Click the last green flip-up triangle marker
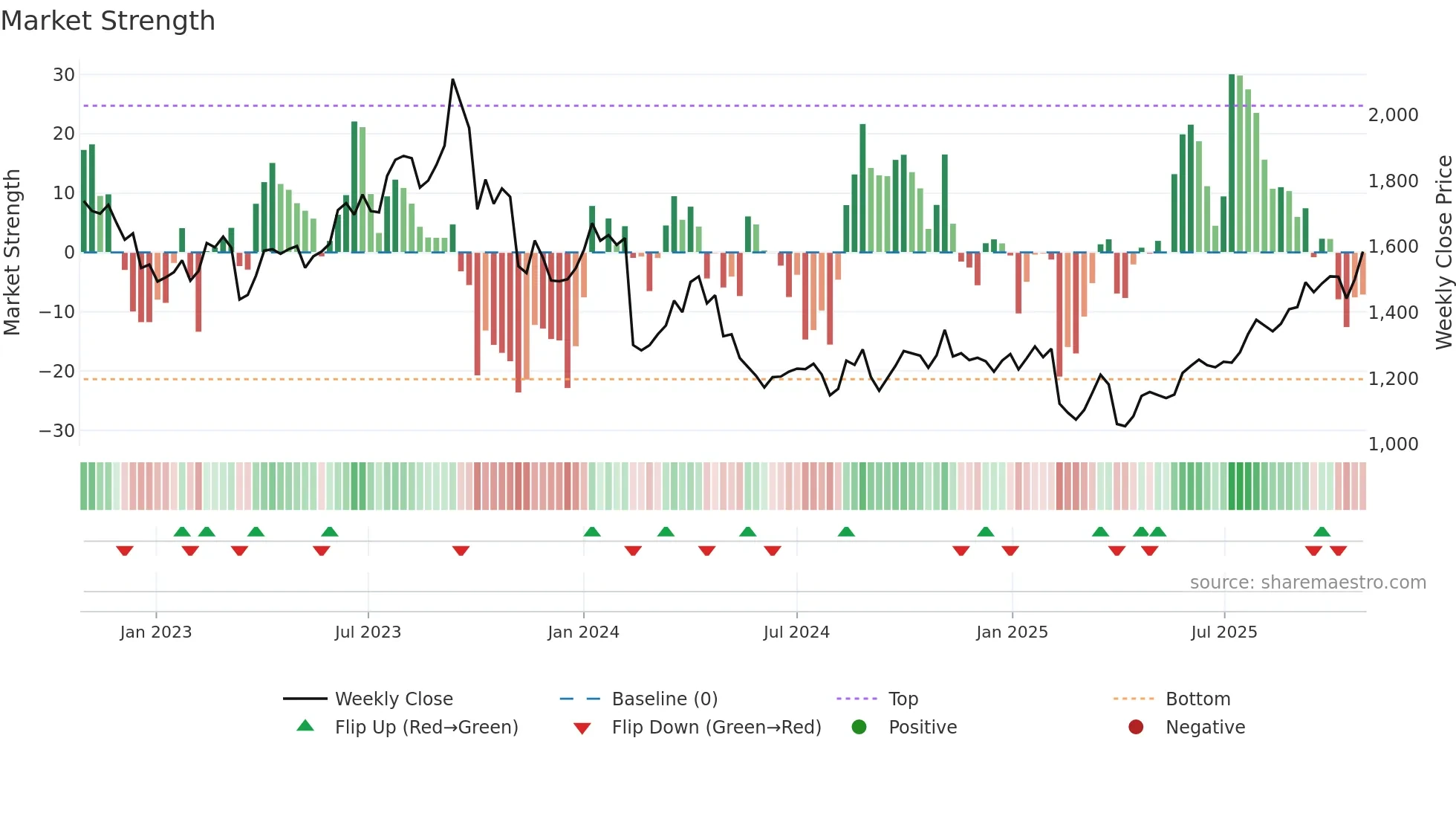Viewport: 1456px width, 819px height. coord(1322,531)
